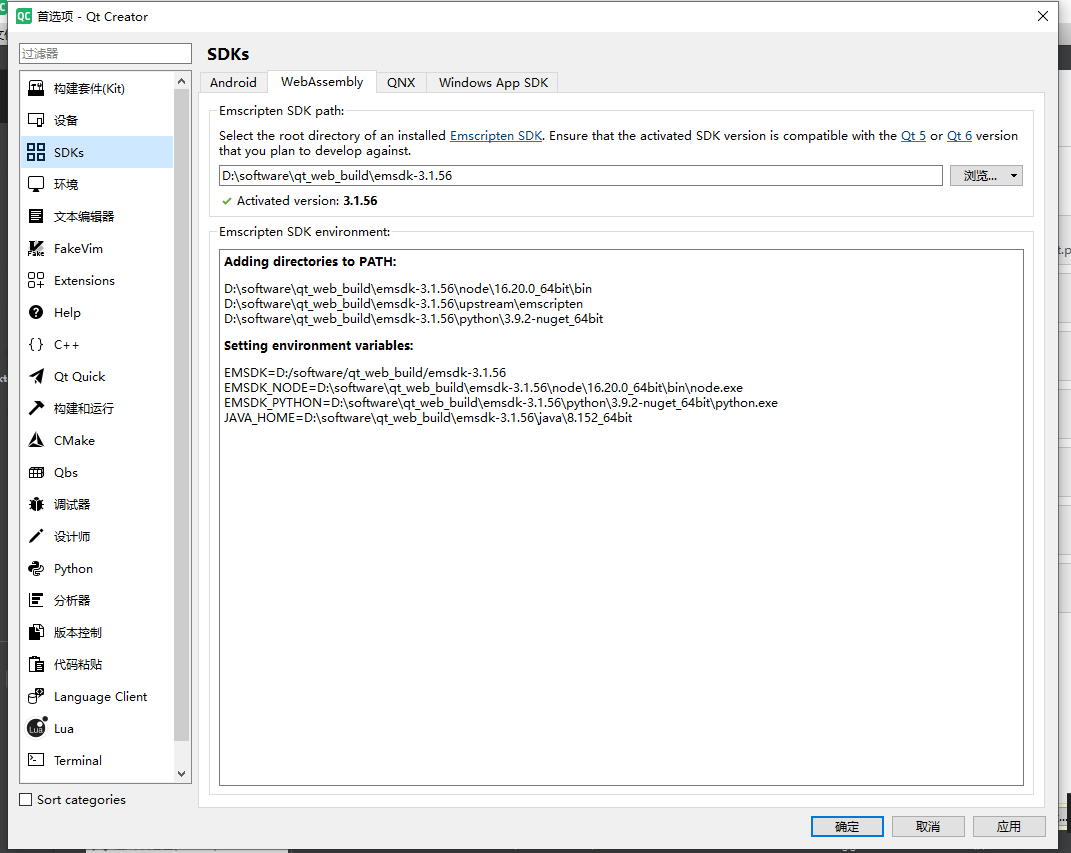Click the JAVA_HOME environment variable line
The height and width of the screenshot is (853, 1071).
(428, 418)
